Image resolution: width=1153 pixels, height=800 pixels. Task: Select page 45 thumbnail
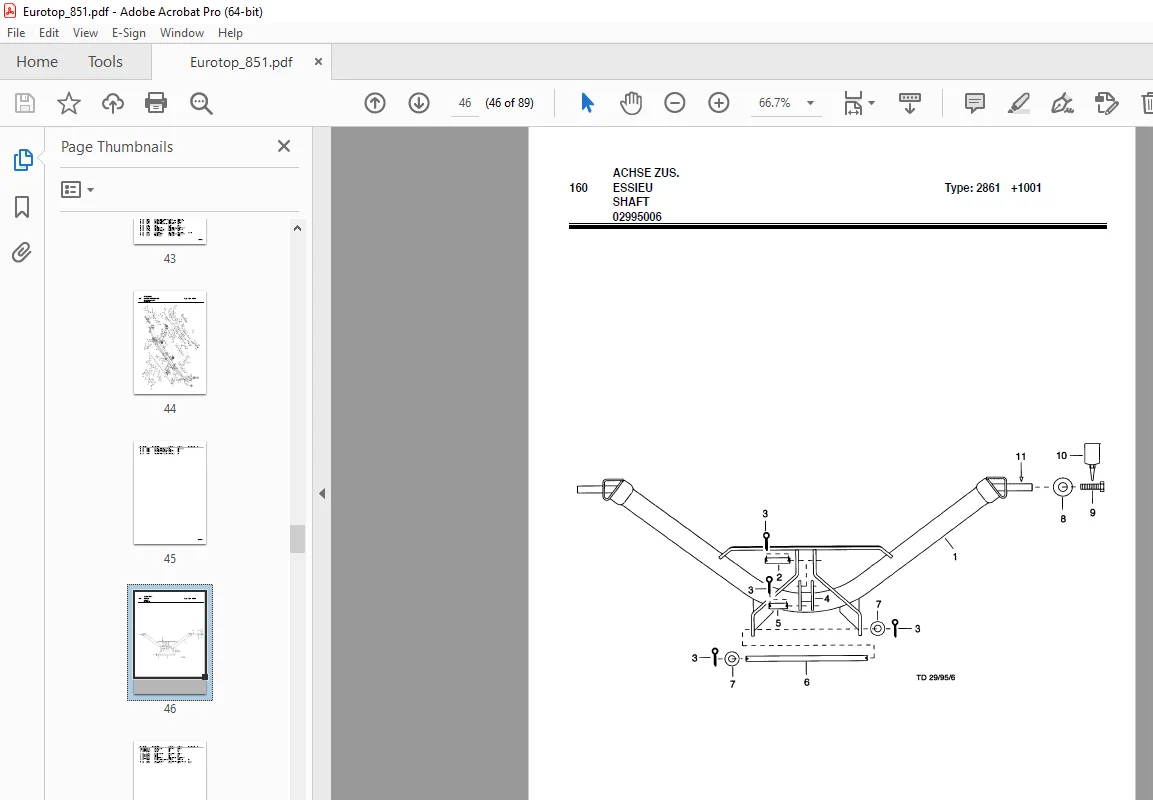[170, 493]
